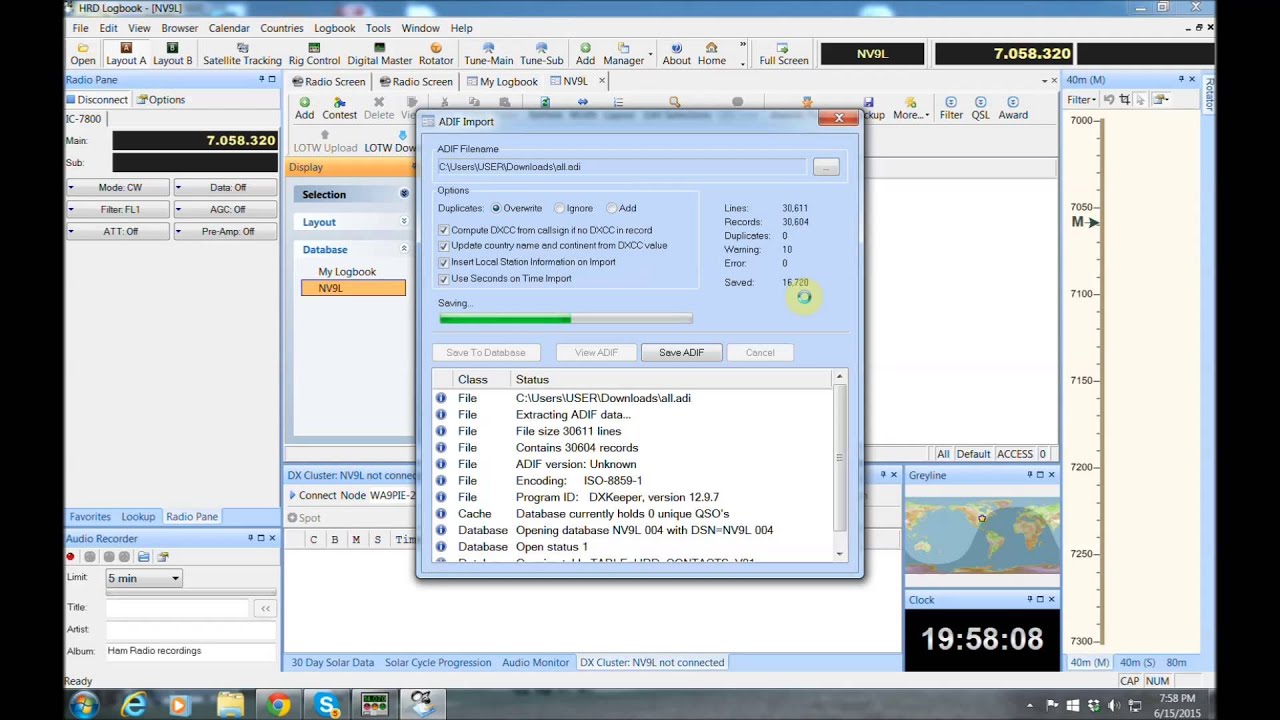
Task: Open the Mode: CW dropdown
Action: [x=119, y=187]
